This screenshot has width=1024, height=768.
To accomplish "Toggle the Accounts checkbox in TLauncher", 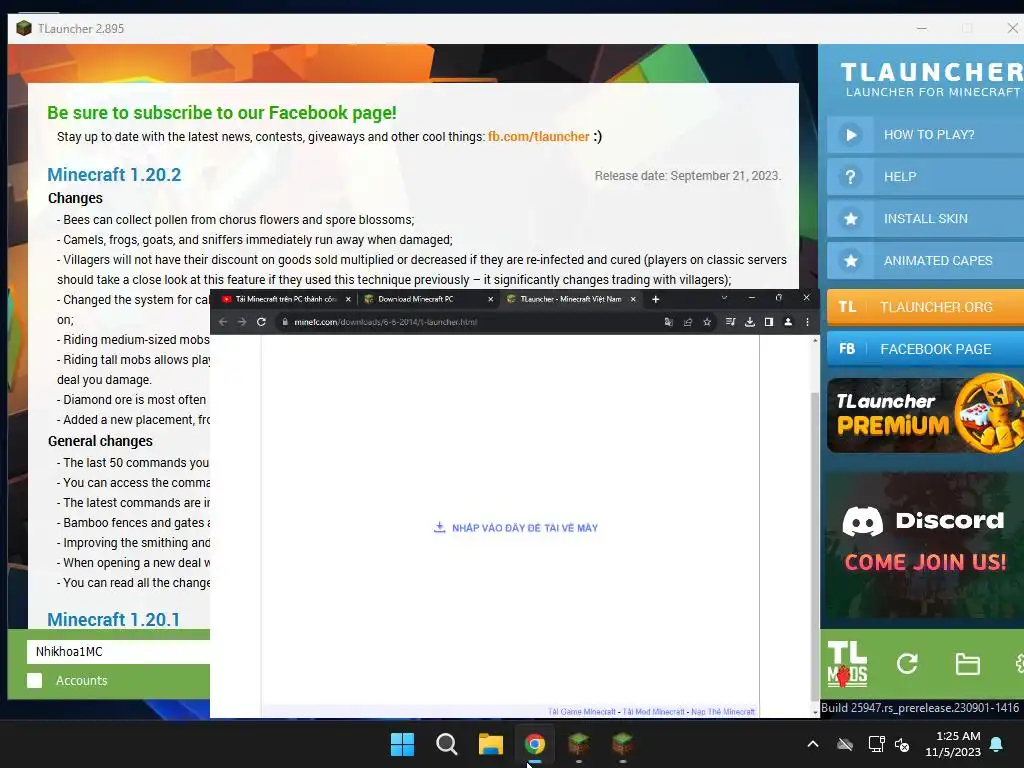I will click(x=35, y=680).
